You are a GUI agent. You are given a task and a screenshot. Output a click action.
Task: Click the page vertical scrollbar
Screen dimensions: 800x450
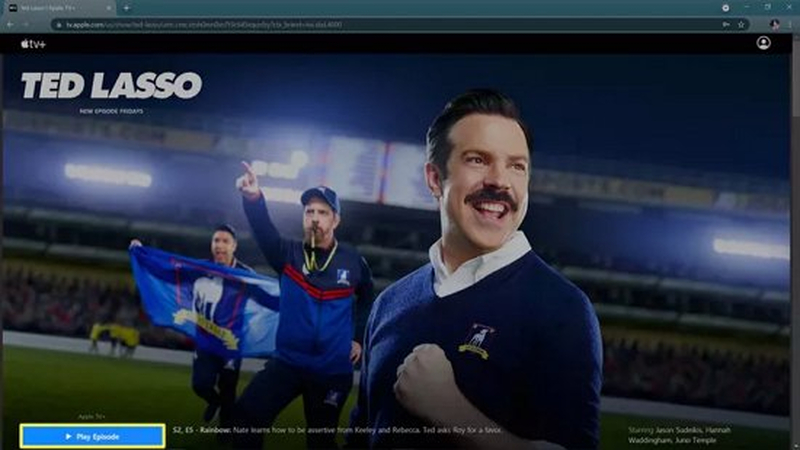tap(796, 240)
